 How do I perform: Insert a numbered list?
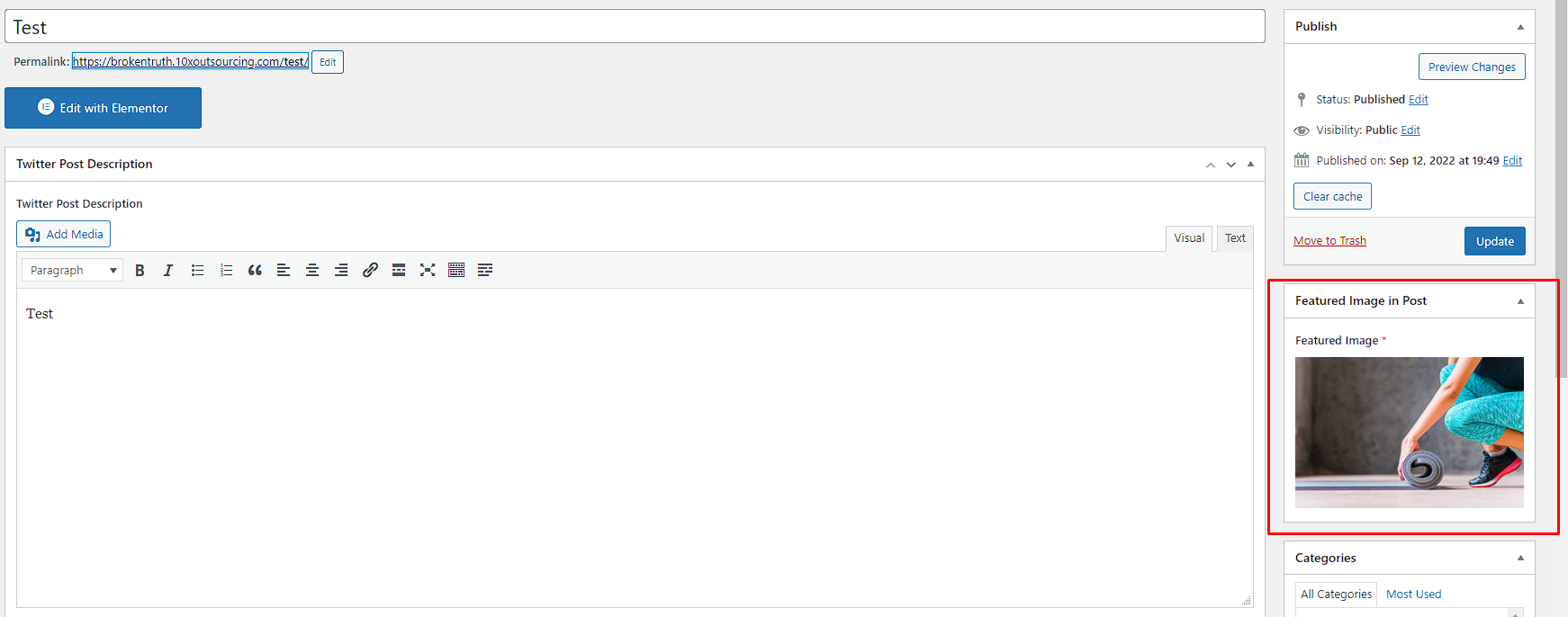(226, 270)
